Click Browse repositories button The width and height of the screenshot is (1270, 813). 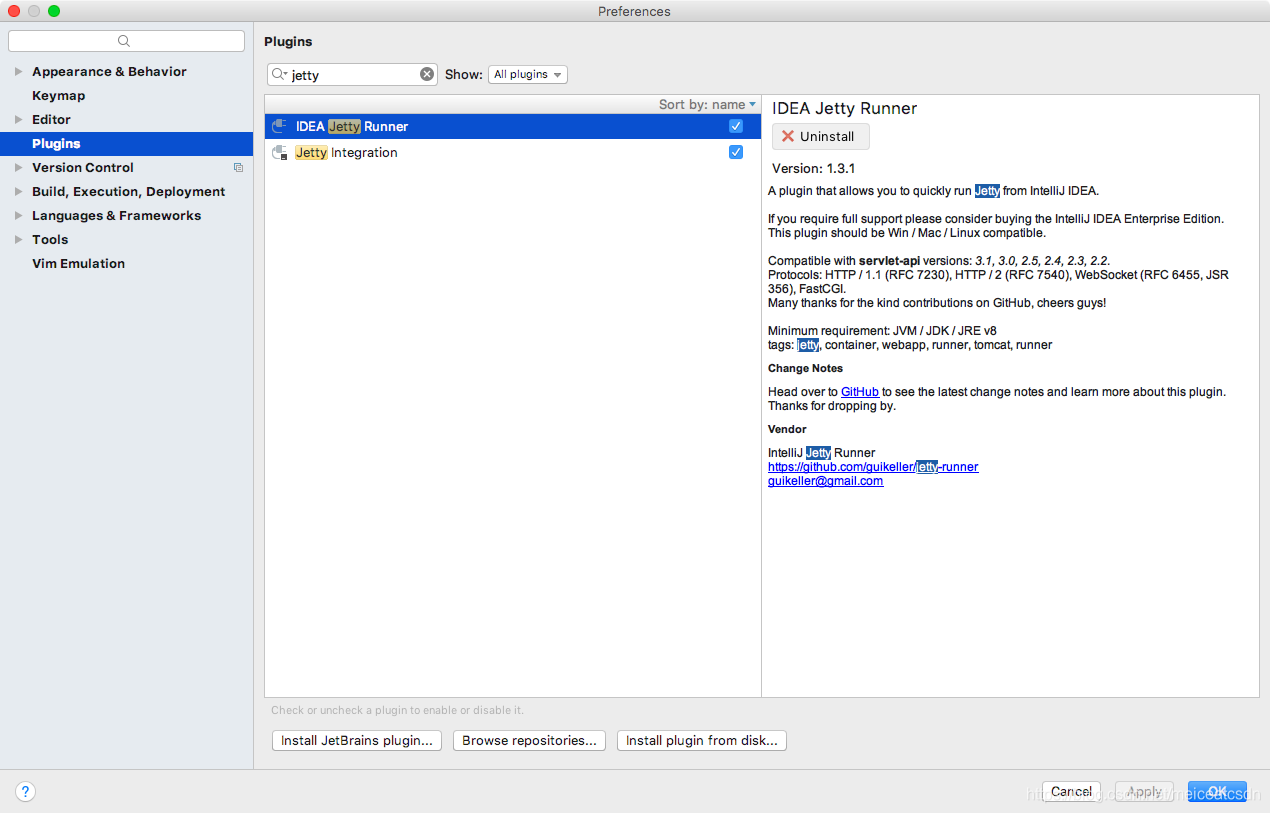click(529, 741)
